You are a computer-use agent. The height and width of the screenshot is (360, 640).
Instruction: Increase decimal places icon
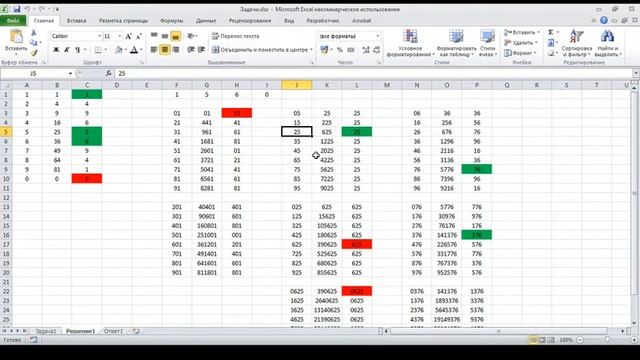click(366, 50)
